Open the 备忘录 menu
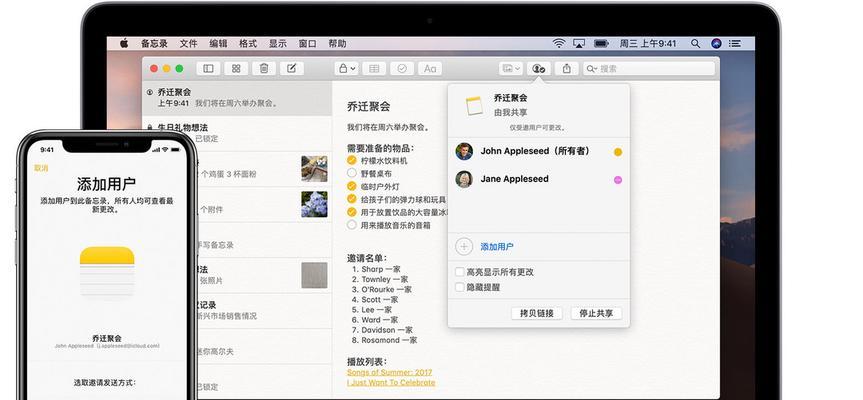 [154, 43]
